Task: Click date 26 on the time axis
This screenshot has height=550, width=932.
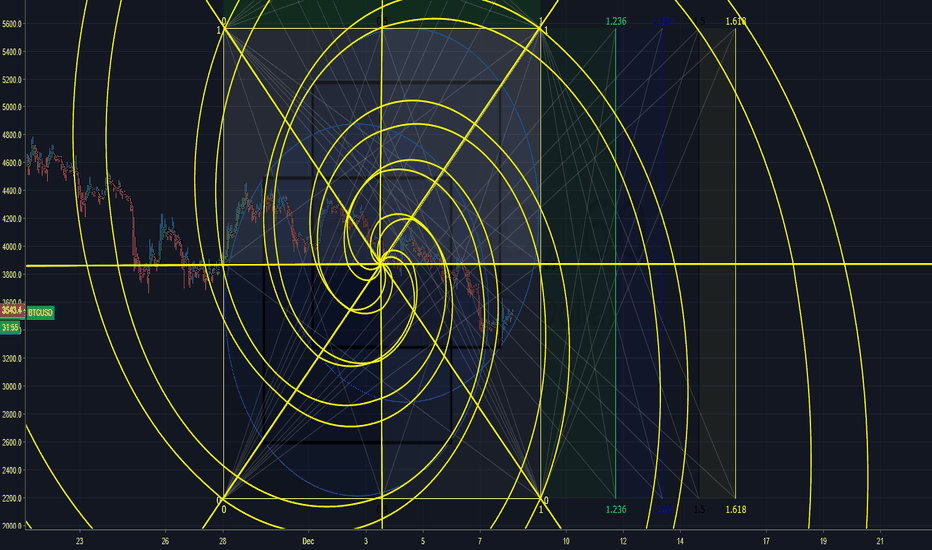Action: [x=165, y=542]
